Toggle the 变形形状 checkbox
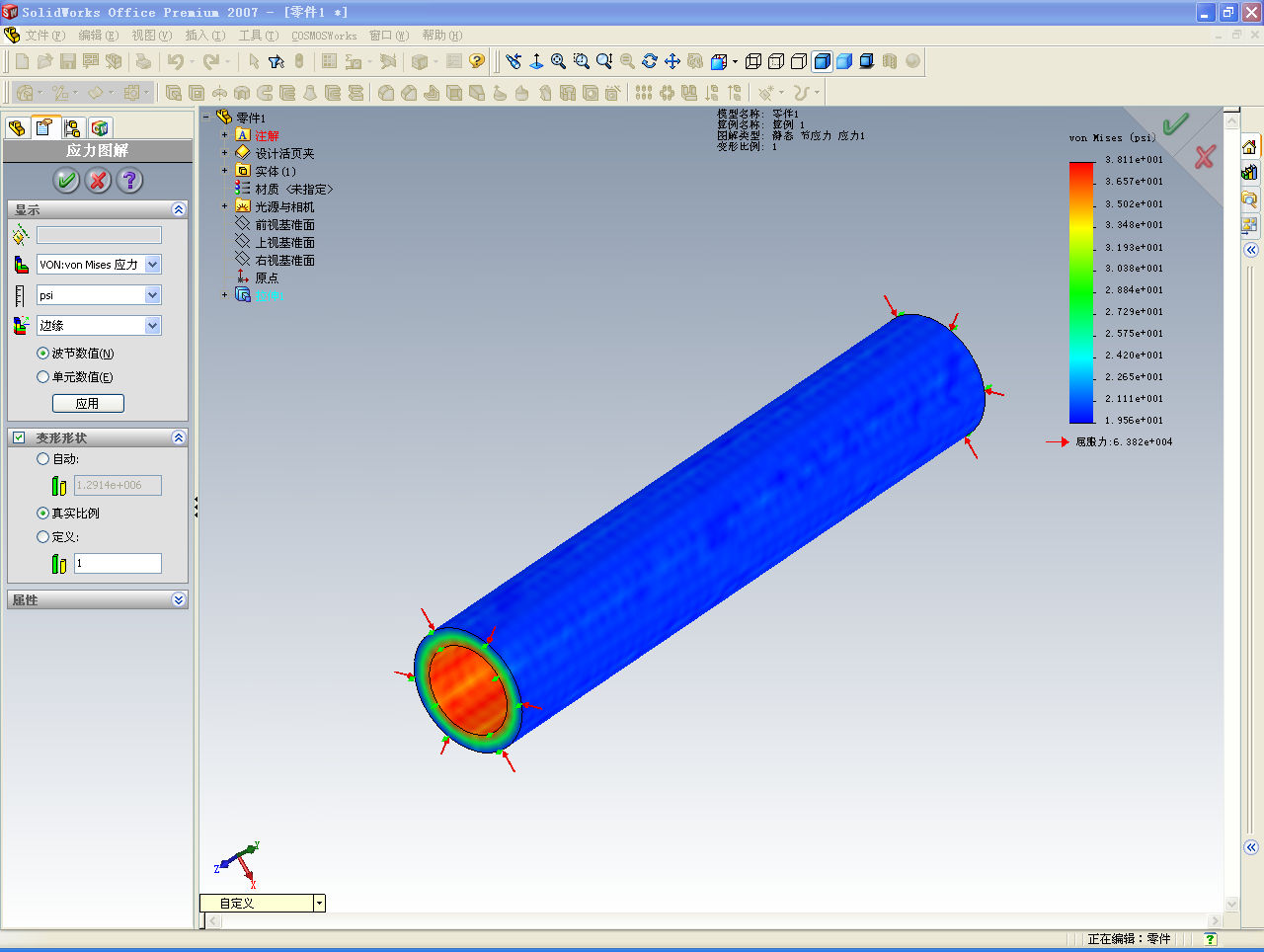The width and height of the screenshot is (1264, 952). point(19,437)
